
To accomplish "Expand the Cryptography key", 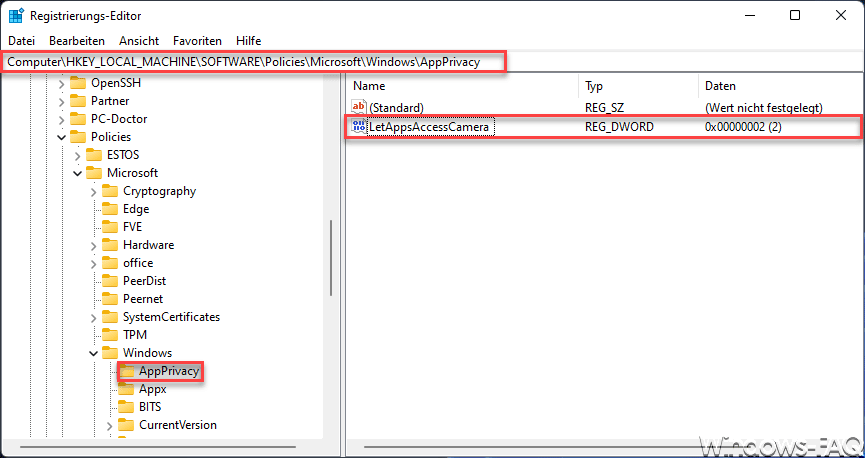I will pos(93,191).
